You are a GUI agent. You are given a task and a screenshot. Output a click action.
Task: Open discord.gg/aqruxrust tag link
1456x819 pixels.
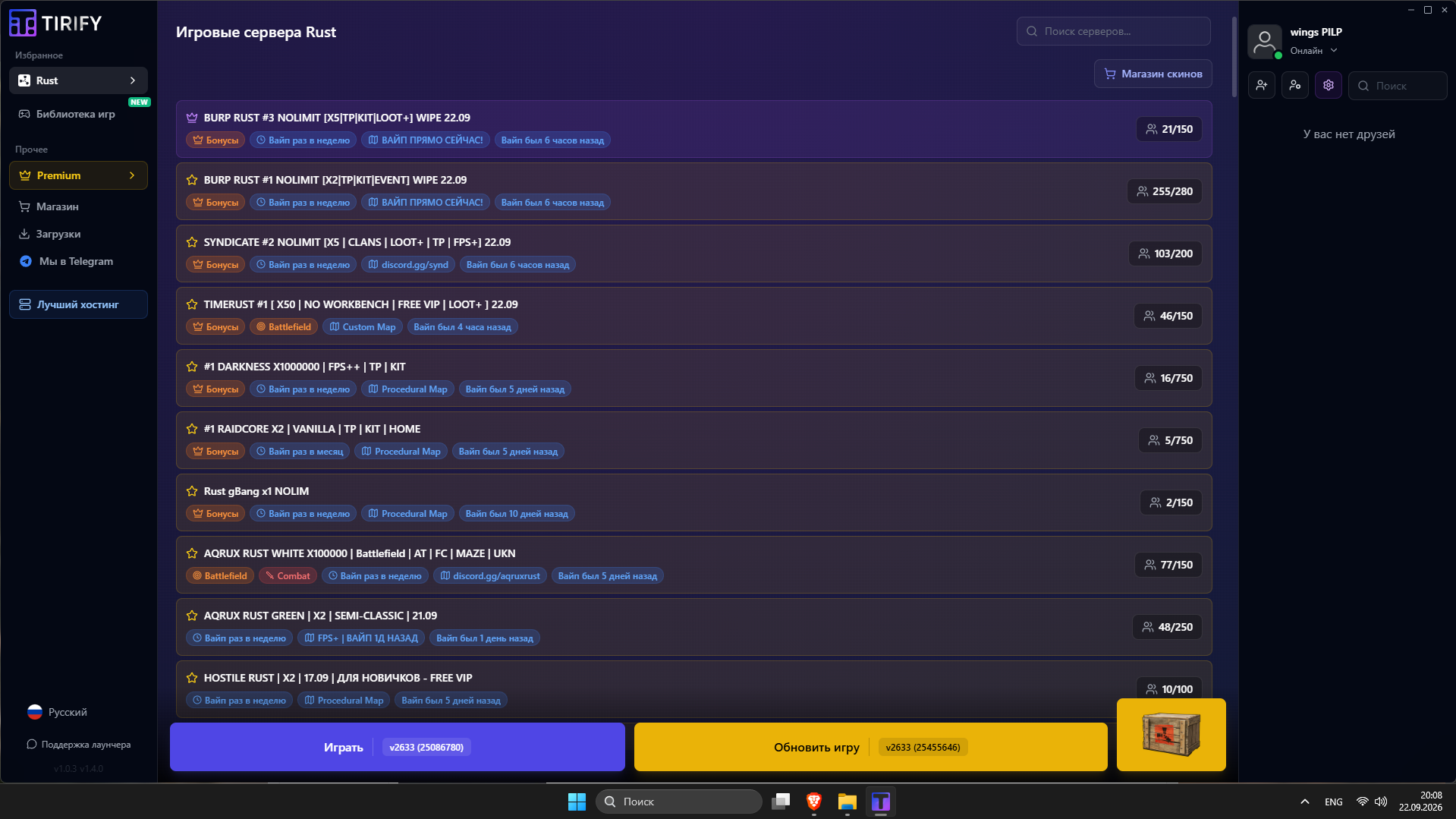tap(490, 576)
